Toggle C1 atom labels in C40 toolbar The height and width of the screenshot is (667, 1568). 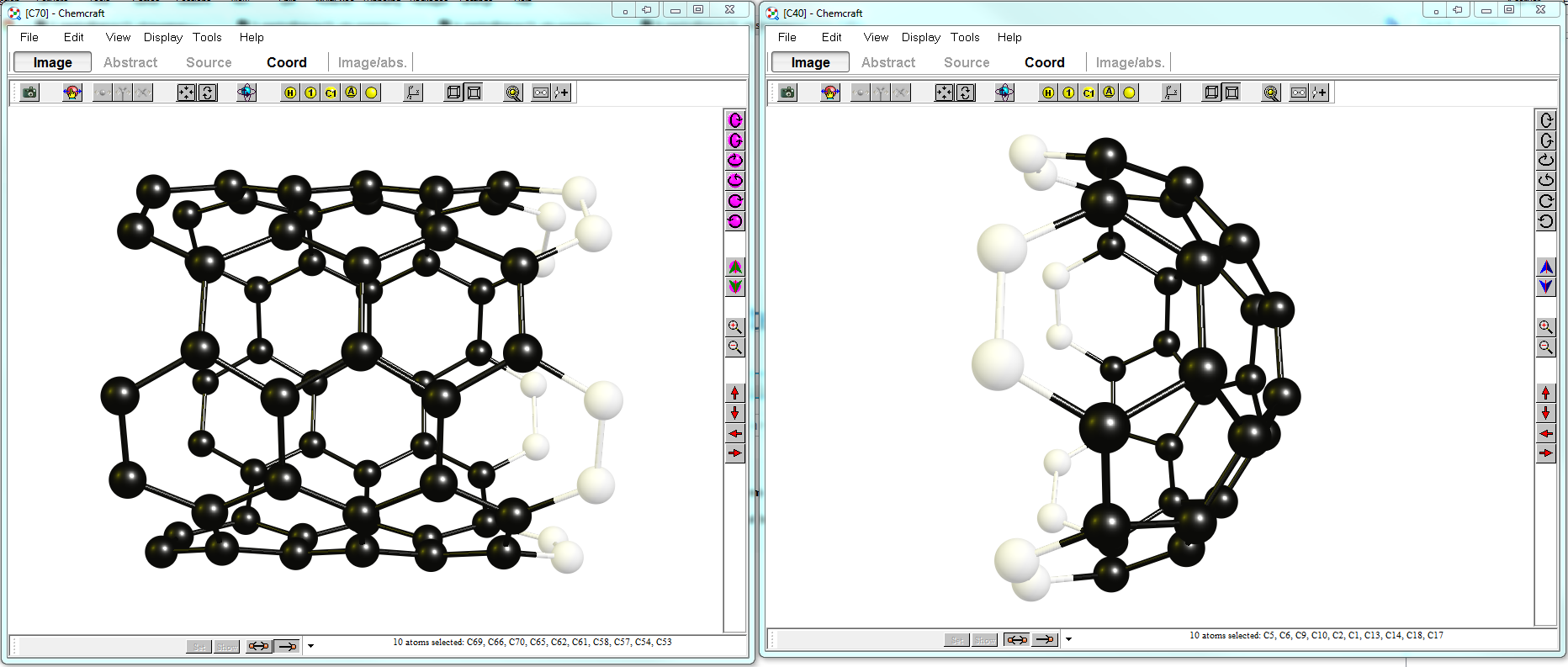pos(1089,93)
